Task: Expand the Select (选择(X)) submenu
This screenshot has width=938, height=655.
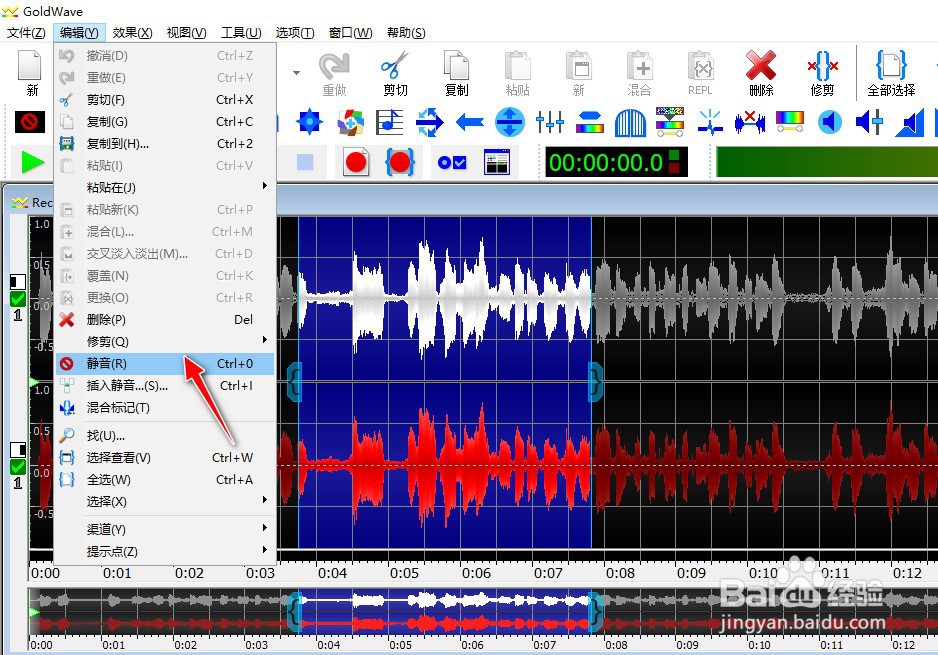Action: tap(164, 501)
